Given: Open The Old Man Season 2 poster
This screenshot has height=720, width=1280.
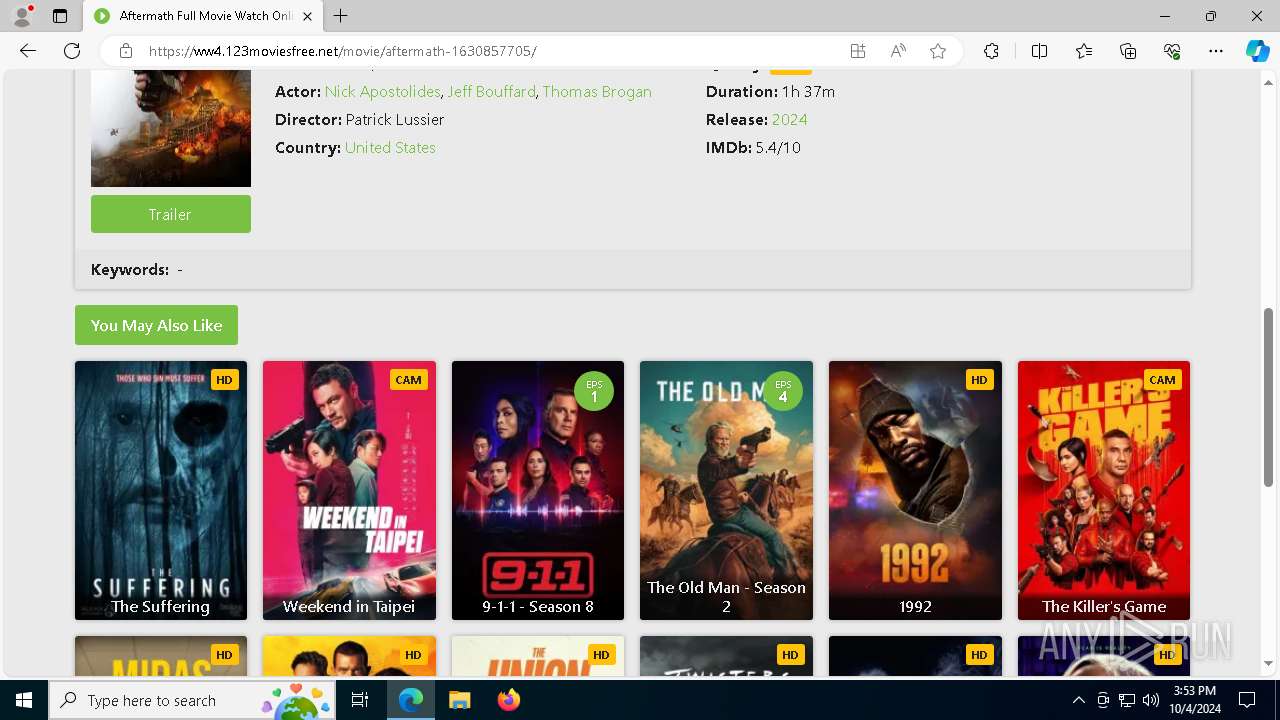Looking at the screenshot, I should click(726, 490).
